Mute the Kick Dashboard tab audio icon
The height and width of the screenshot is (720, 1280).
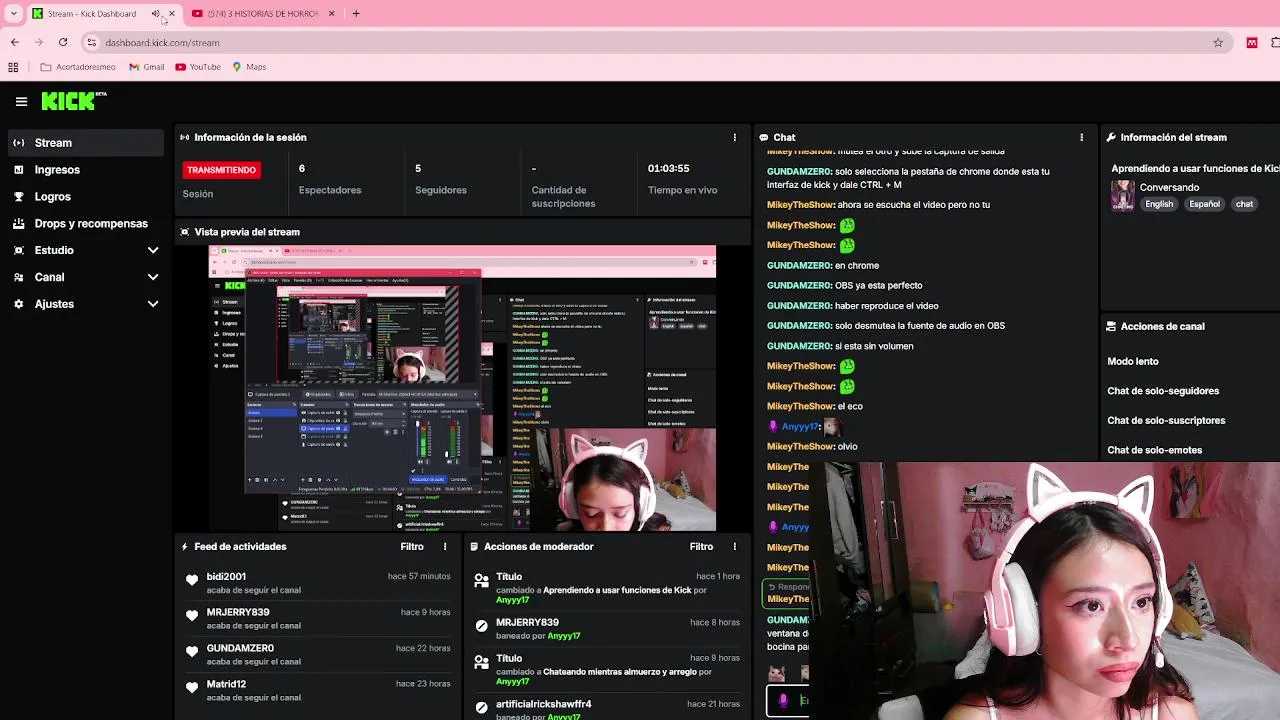click(155, 14)
